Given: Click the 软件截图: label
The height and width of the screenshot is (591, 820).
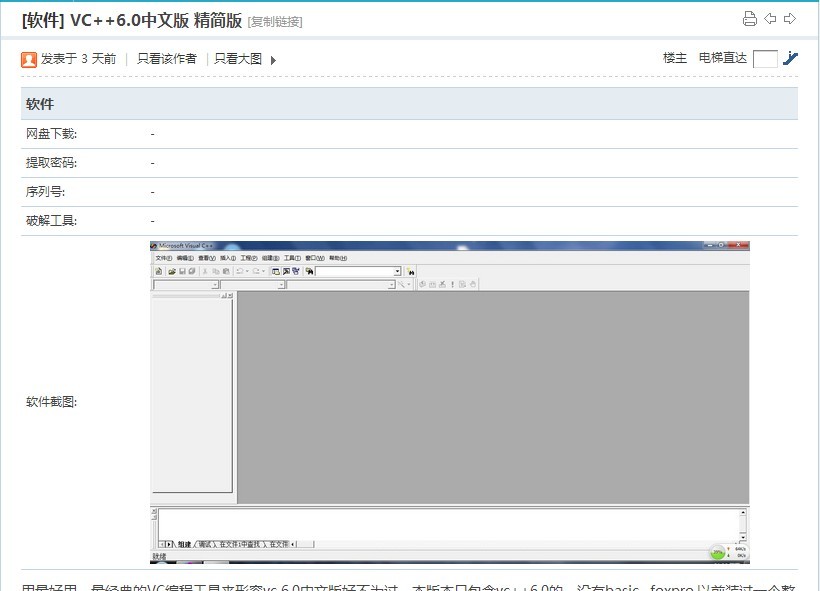Looking at the screenshot, I should [51, 402].
